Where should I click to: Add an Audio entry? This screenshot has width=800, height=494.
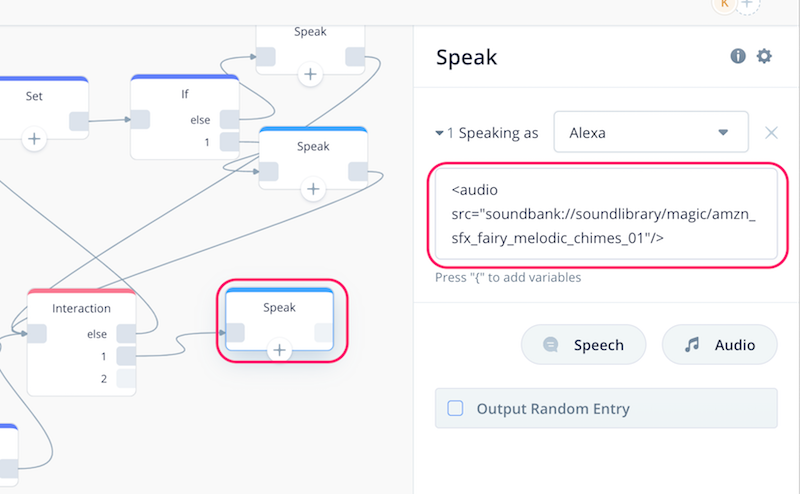(x=719, y=345)
